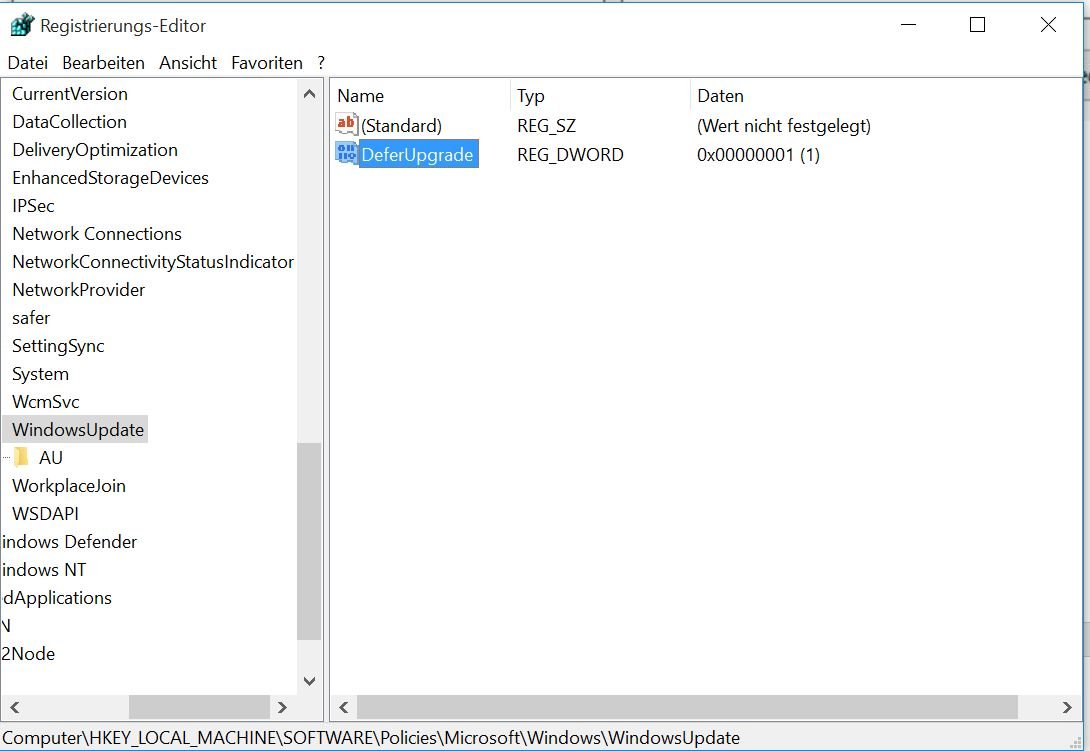This screenshot has height=751, width=1090.
Task: Open the ? help menu
Action: (321, 63)
